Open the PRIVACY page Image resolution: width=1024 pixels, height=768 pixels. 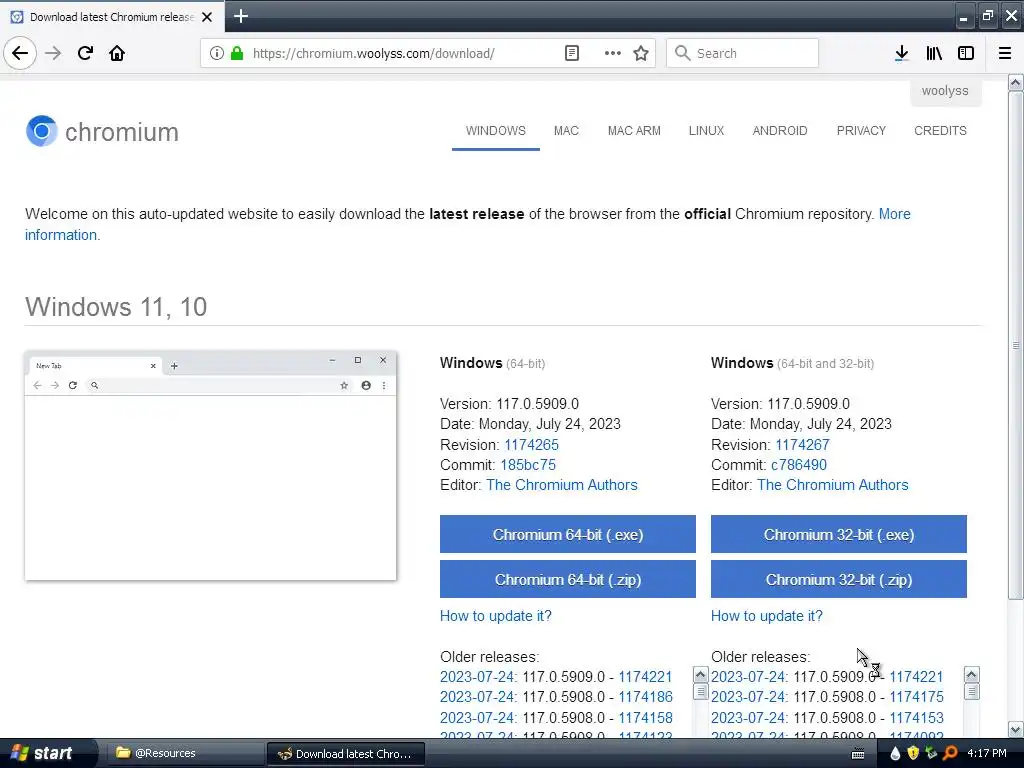861,131
